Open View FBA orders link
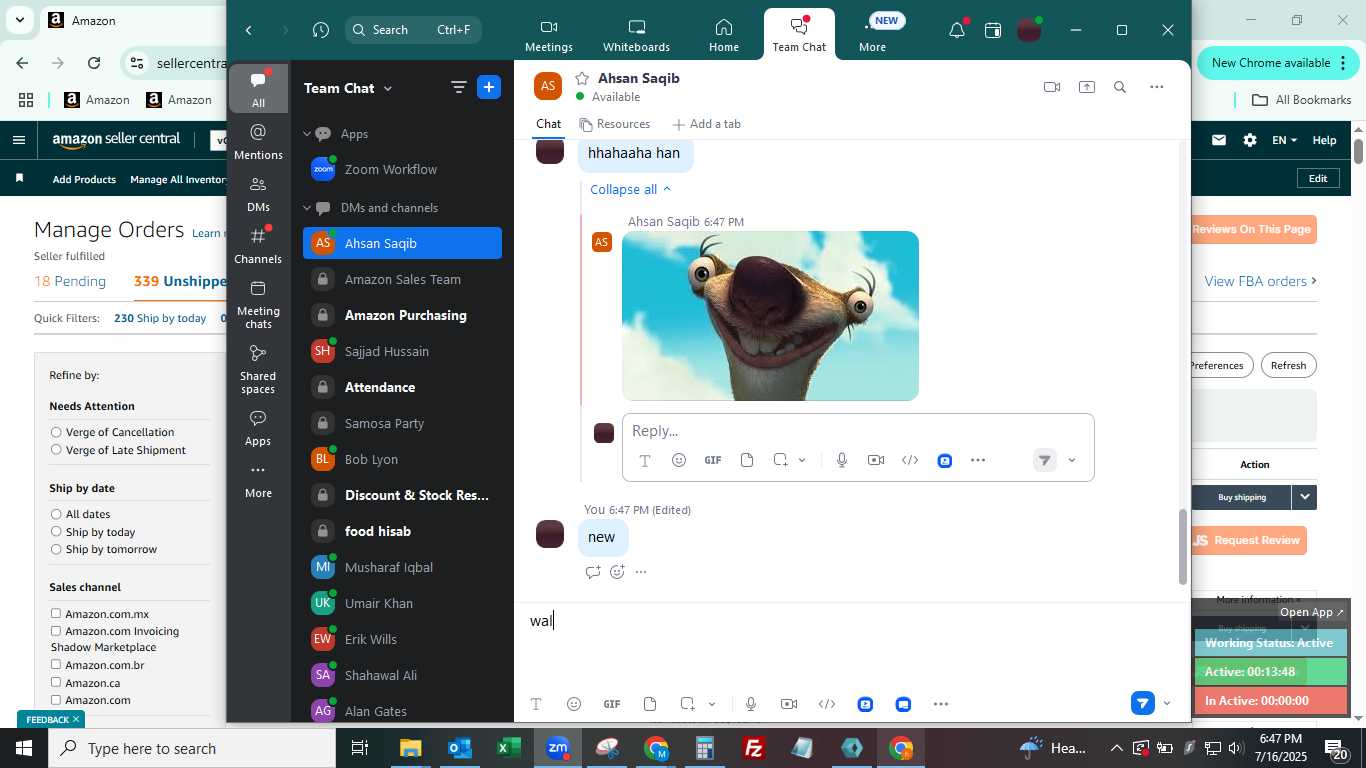Viewport: 1366px width, 768px height. (1260, 281)
